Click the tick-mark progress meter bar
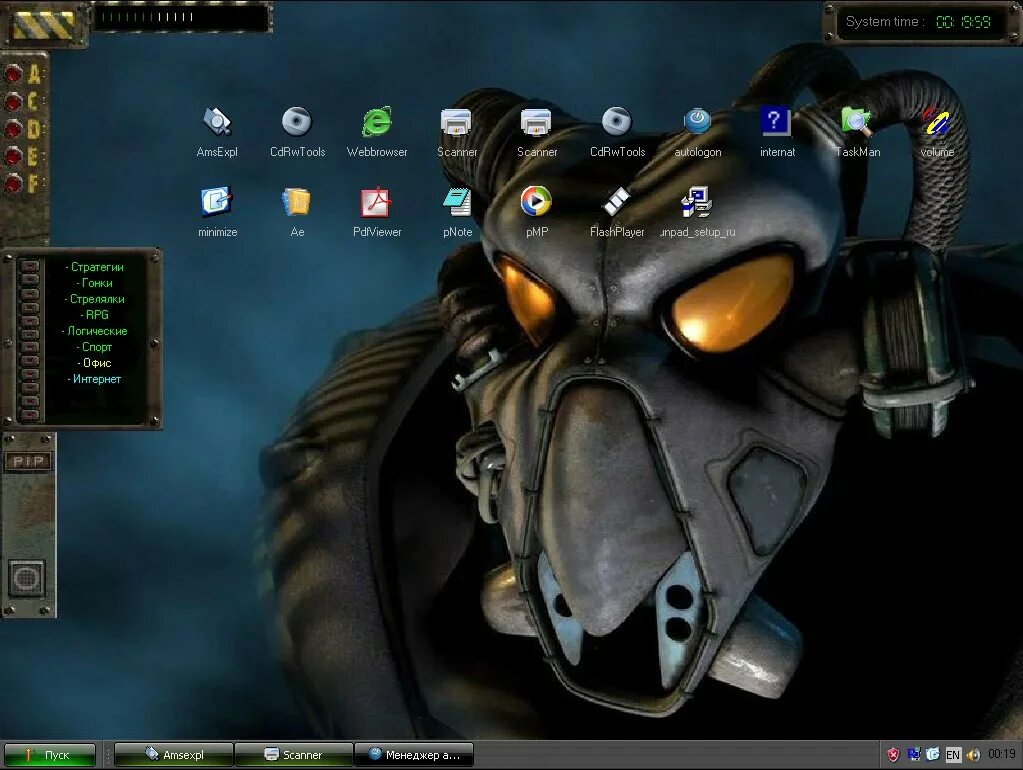This screenshot has height=770, width=1023. [x=182, y=17]
